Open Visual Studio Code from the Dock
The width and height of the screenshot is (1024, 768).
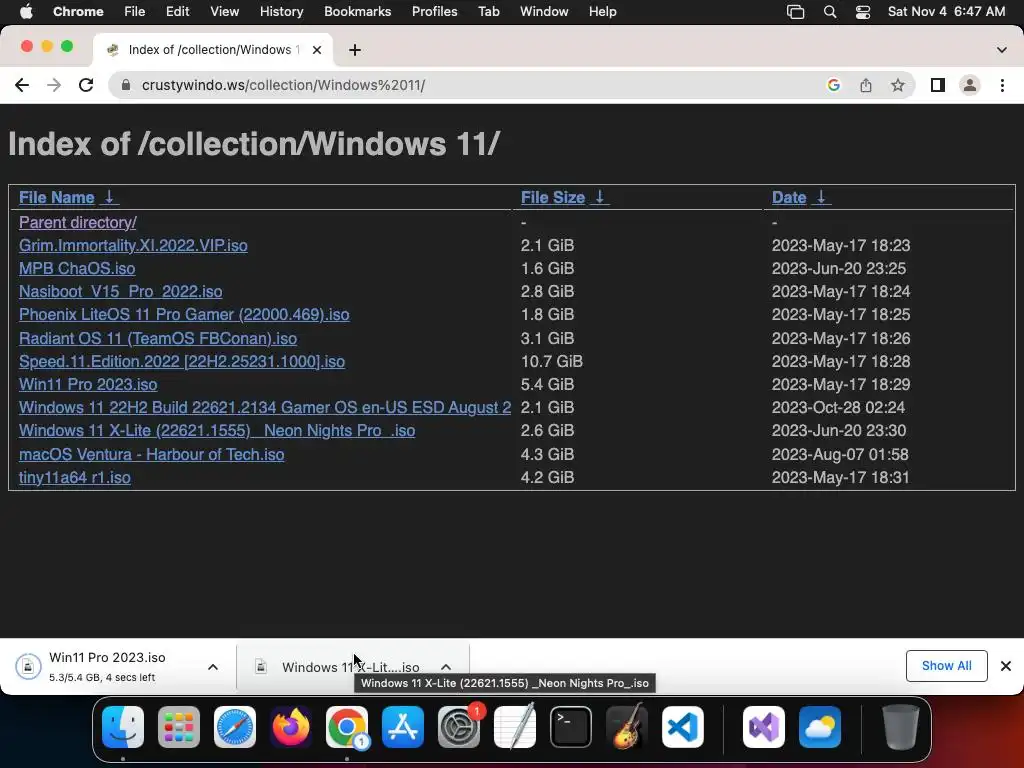[682, 727]
